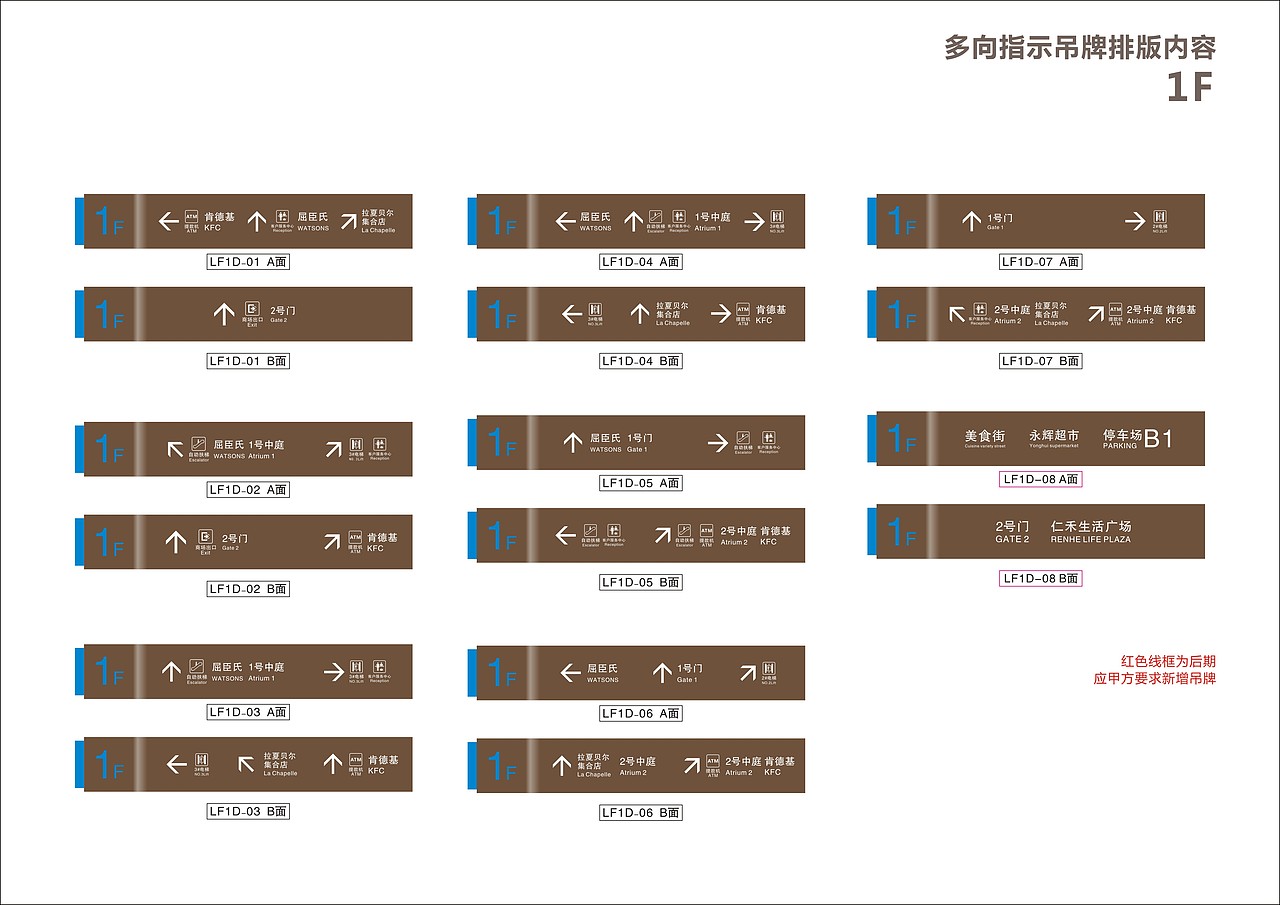Select the label LF1D-05 B面
The height and width of the screenshot is (905, 1280).
click(641, 582)
